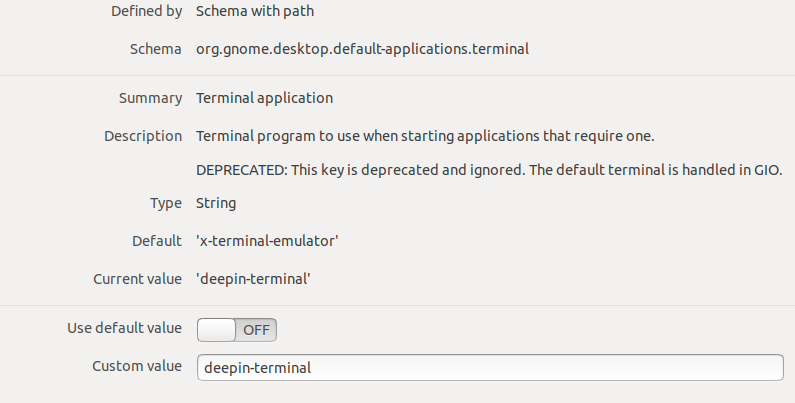Click the 'String' type value

[x=216, y=203]
